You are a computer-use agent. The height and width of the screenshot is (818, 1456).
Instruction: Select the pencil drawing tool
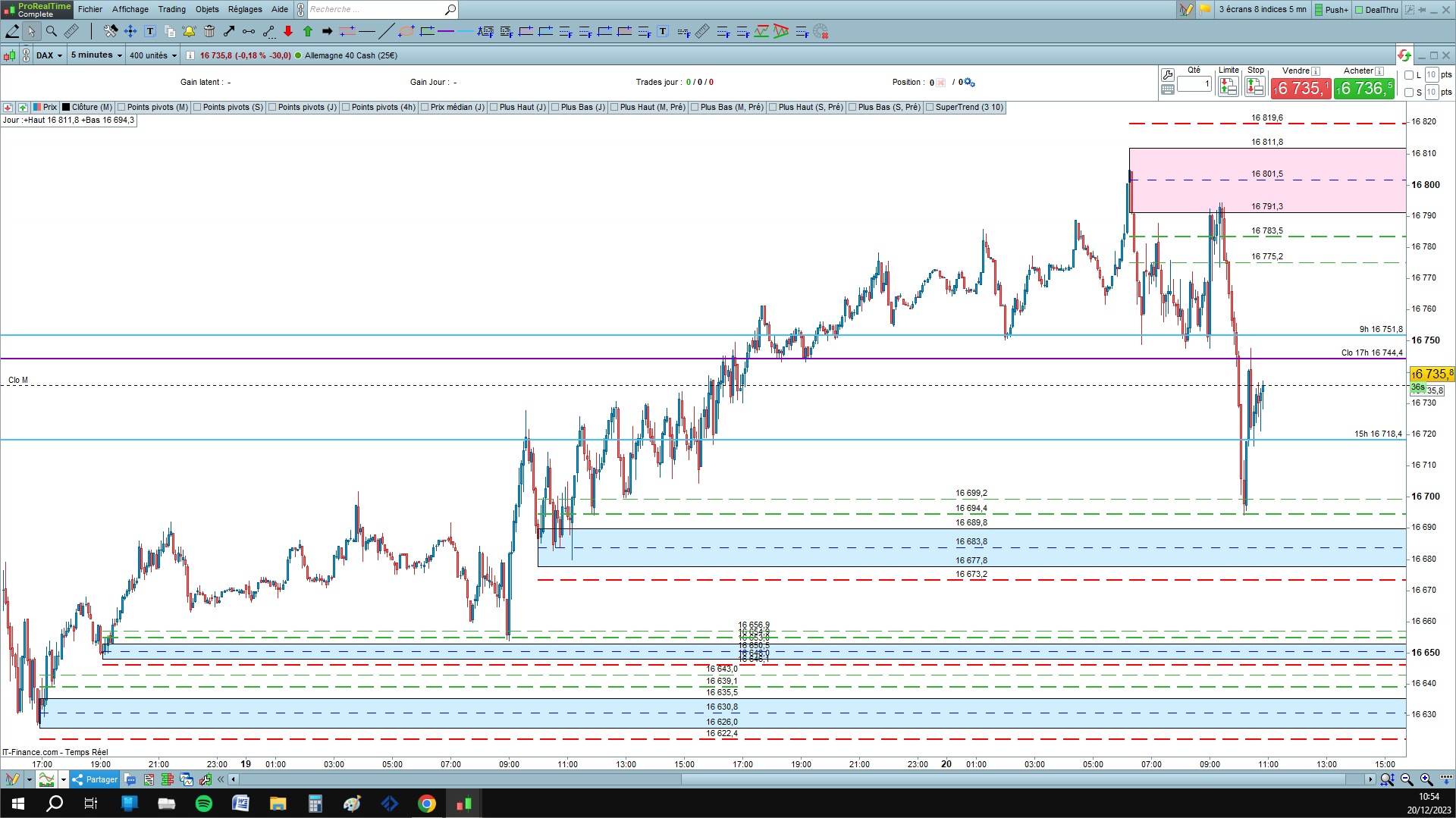(12, 31)
